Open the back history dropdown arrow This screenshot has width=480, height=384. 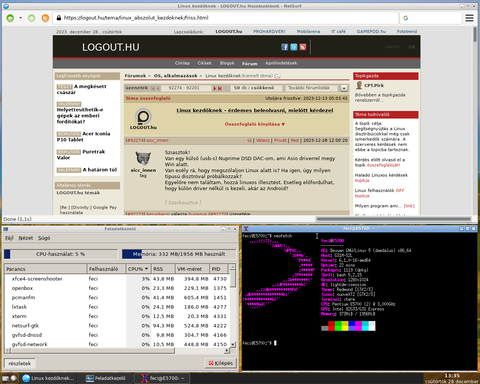21,18
